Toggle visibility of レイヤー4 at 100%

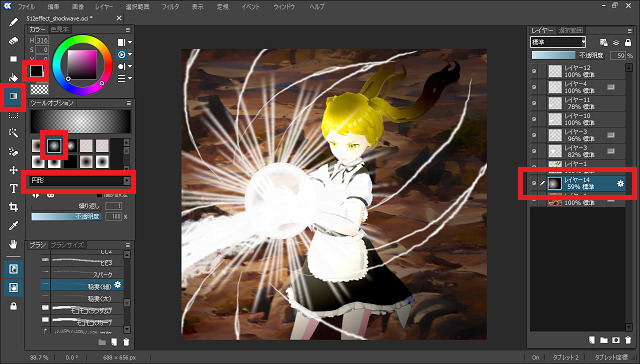(534, 87)
